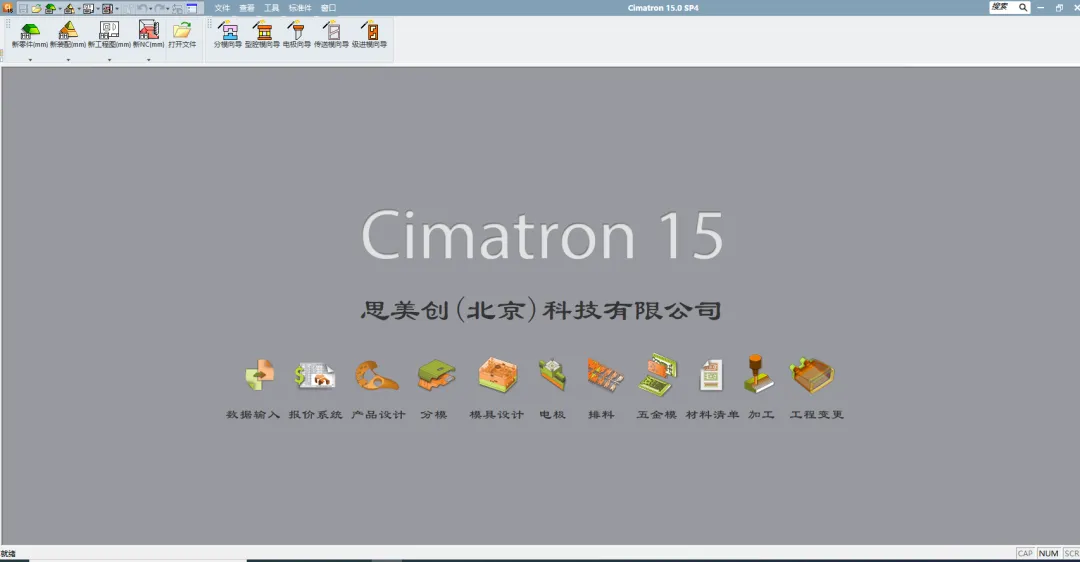Click the NUM status bar indicator
The image size is (1080, 562).
(x=1048, y=553)
